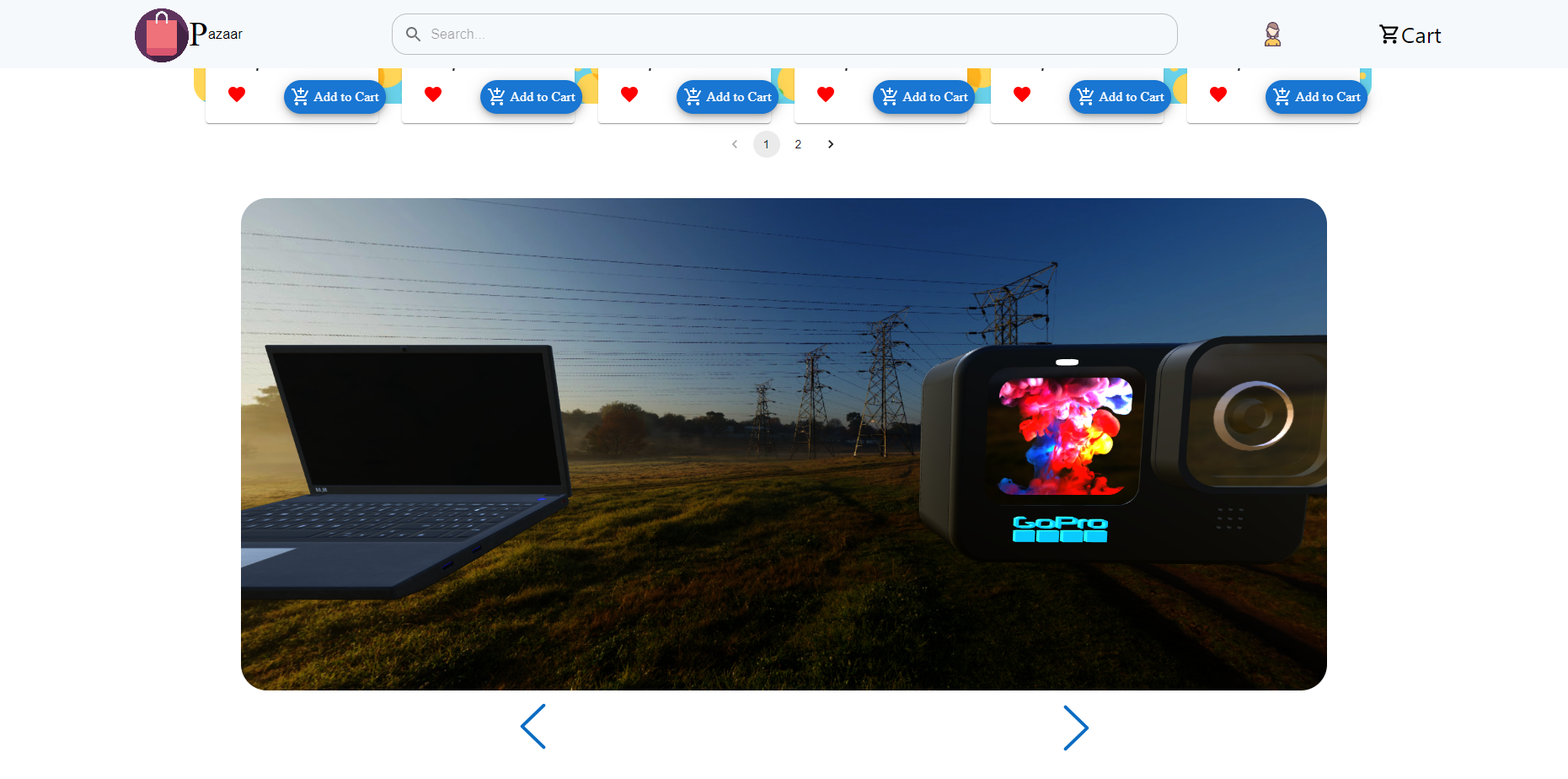
Task: Click the cart glyph inside the rightmost Add to Cart button
Action: click(1282, 96)
